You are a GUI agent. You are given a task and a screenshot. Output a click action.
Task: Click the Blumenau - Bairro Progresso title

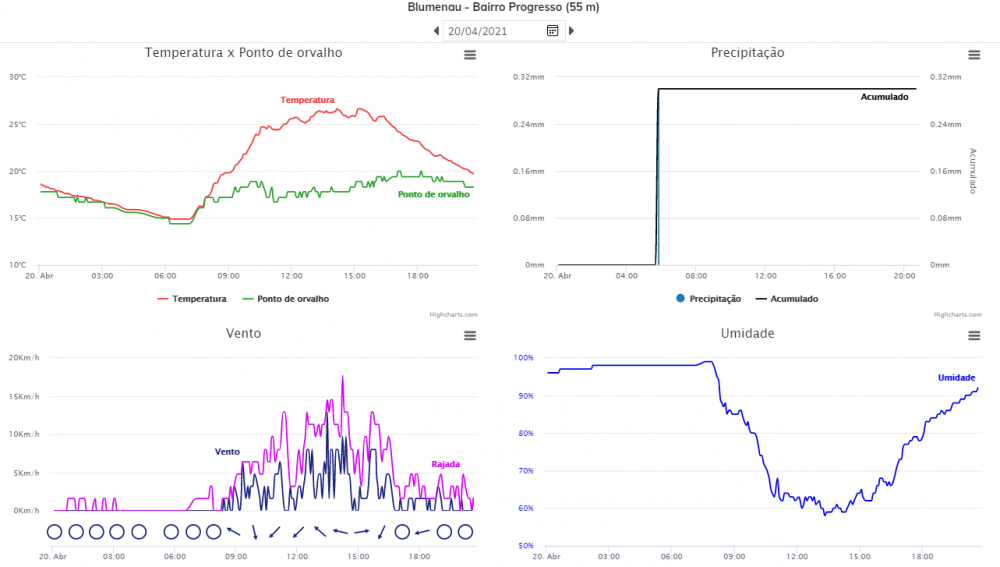pos(503,7)
